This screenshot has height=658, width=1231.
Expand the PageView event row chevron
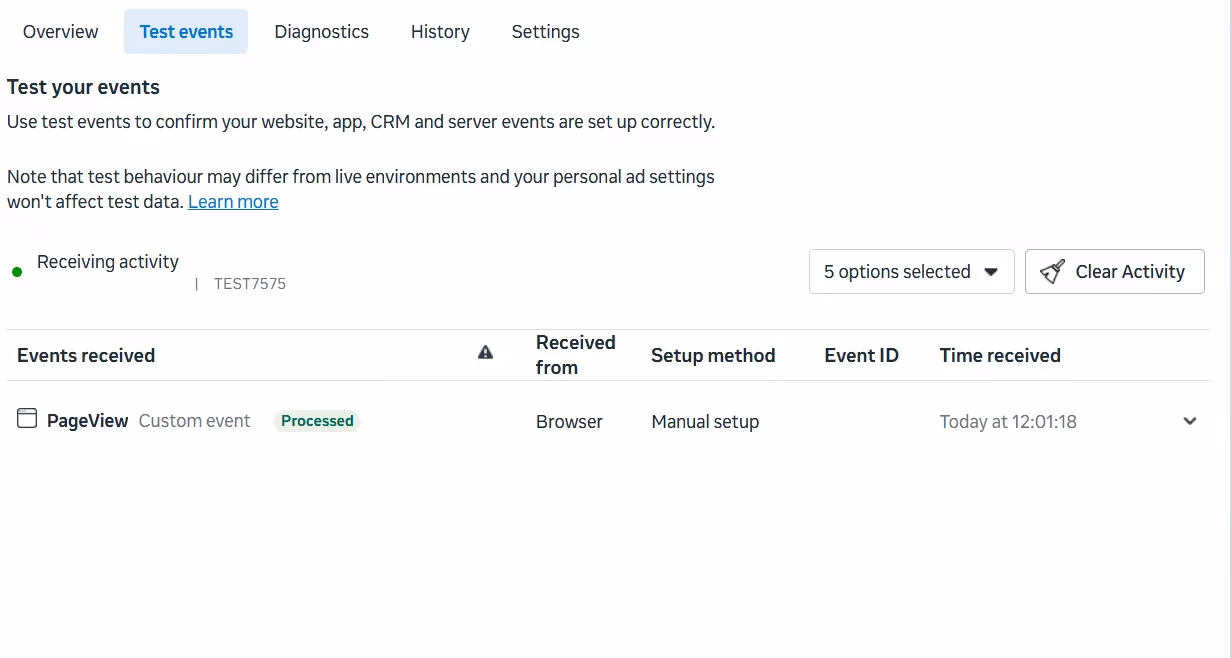click(x=1190, y=421)
